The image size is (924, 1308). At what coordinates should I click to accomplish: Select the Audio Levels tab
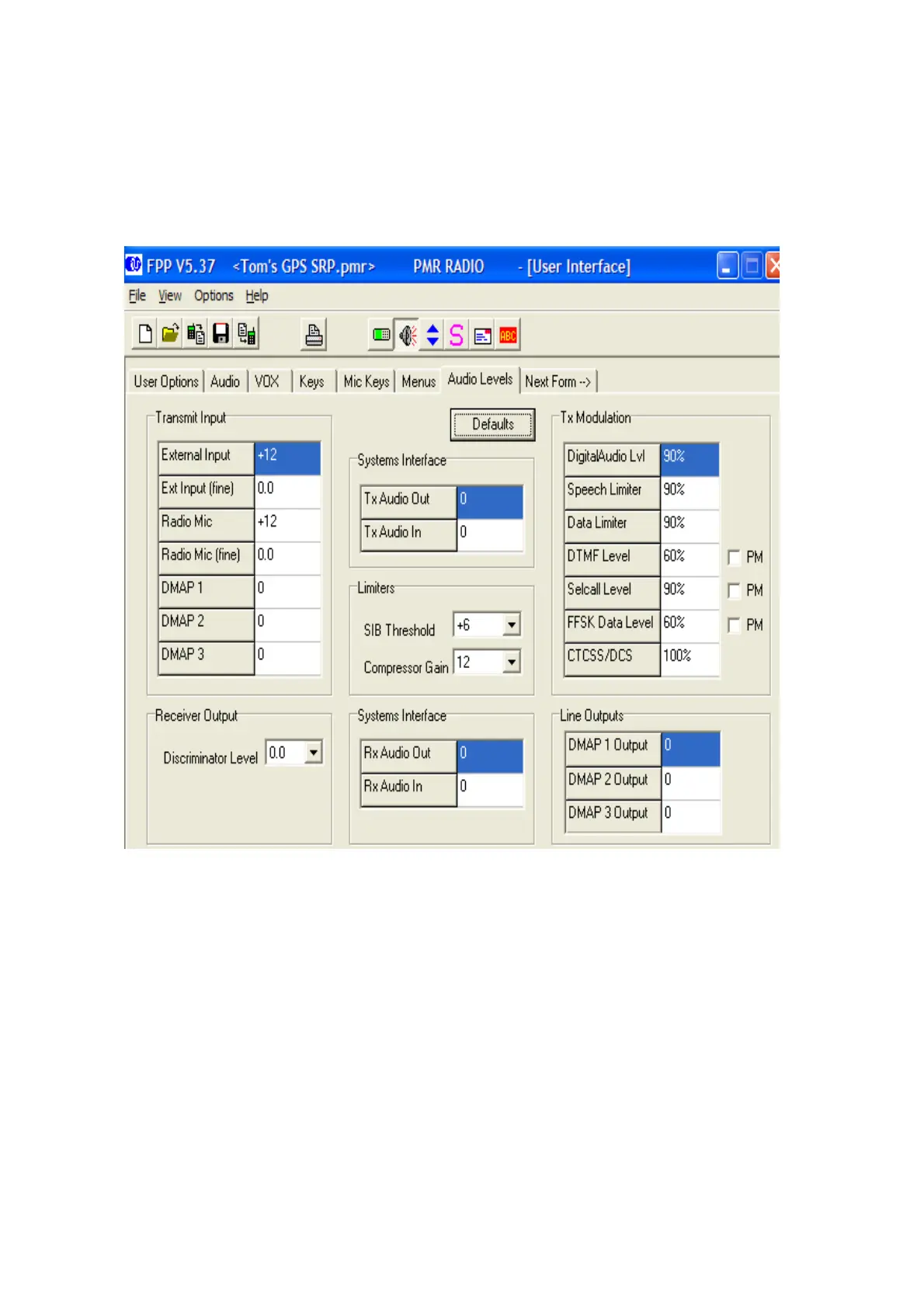pyautogui.click(x=480, y=379)
